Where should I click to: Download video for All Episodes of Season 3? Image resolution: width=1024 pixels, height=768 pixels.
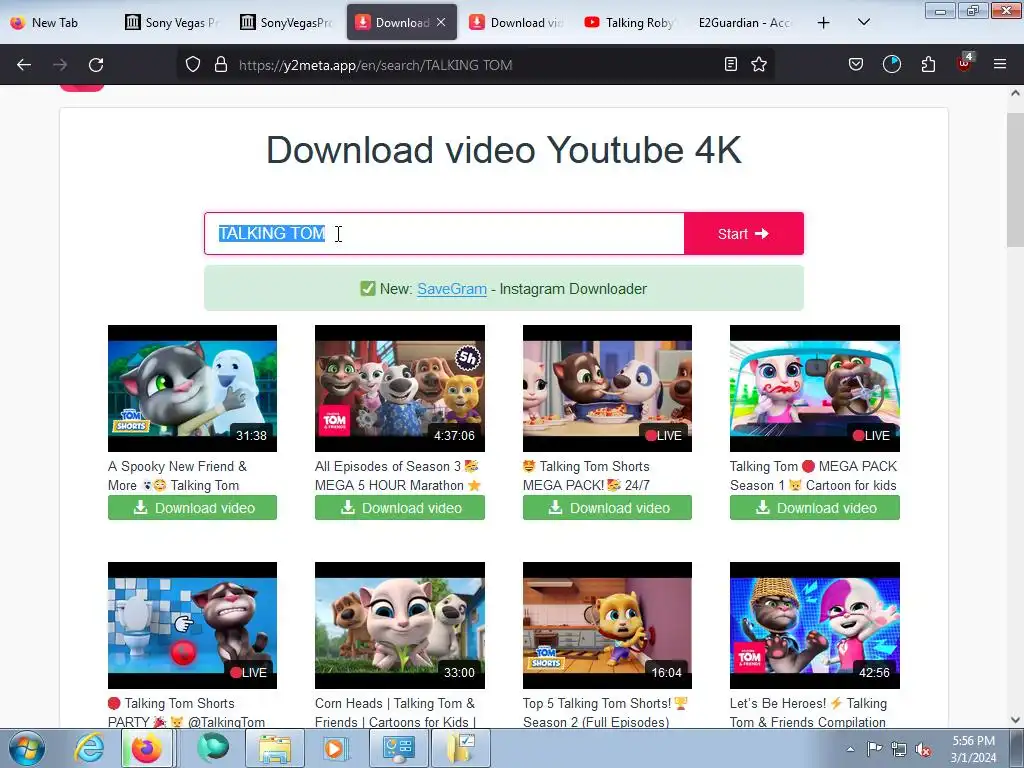[400, 507]
